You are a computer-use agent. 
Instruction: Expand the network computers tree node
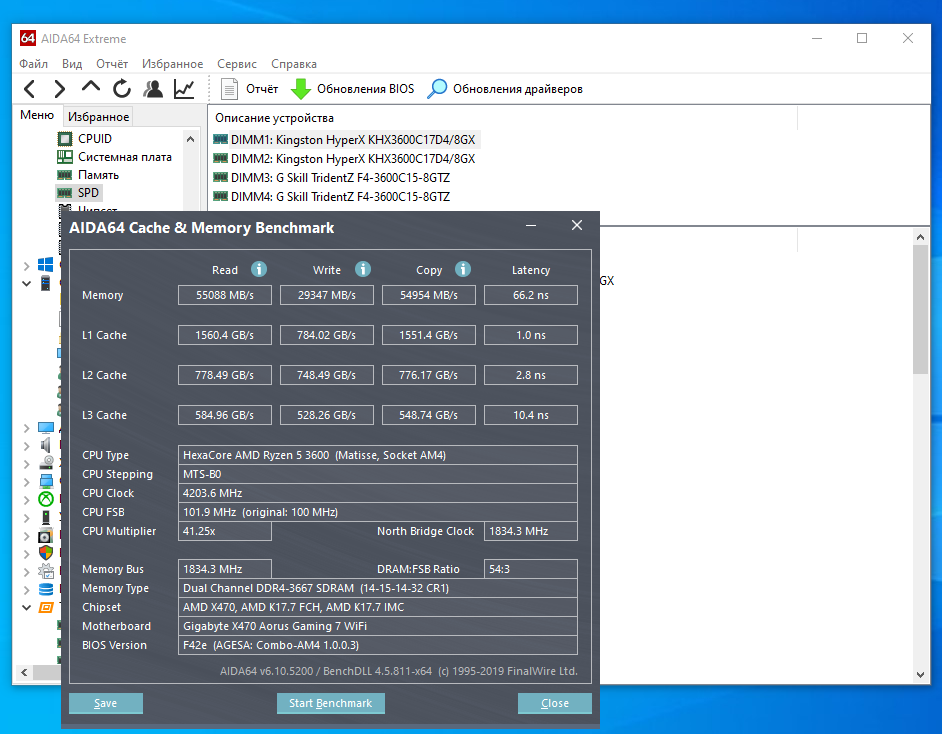[x=26, y=482]
